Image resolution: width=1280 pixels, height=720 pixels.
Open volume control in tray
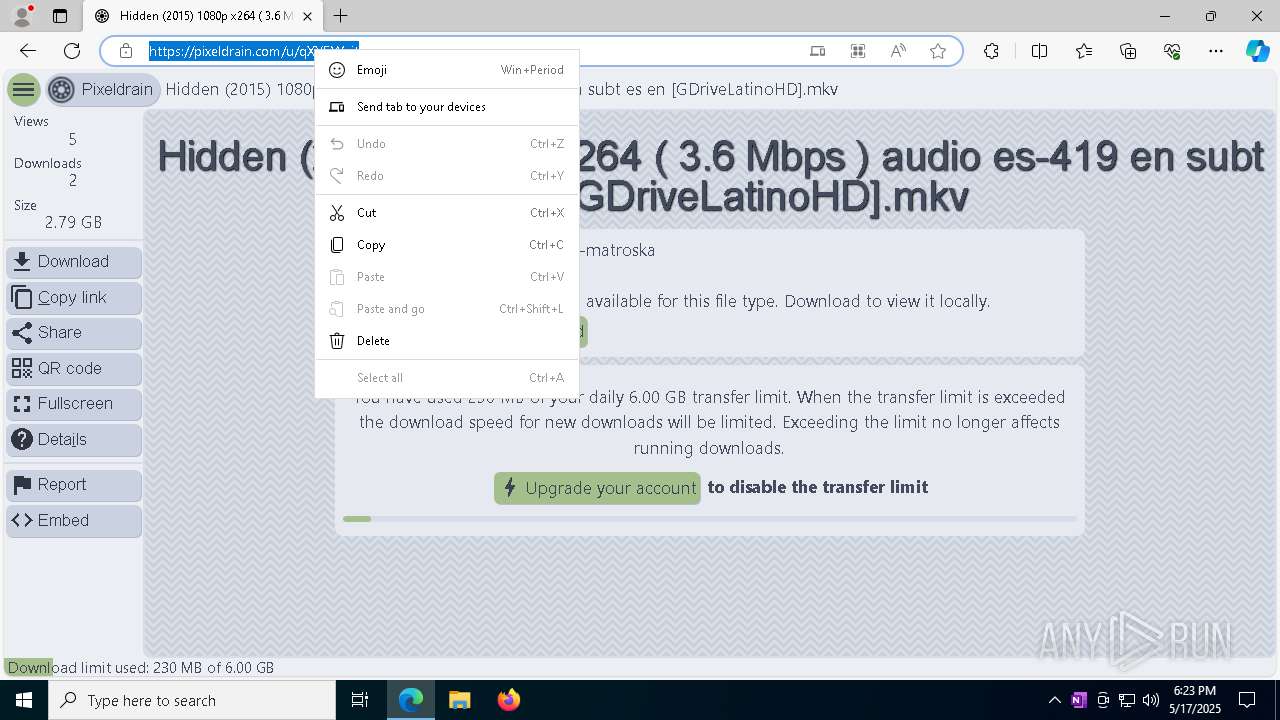coord(1151,700)
